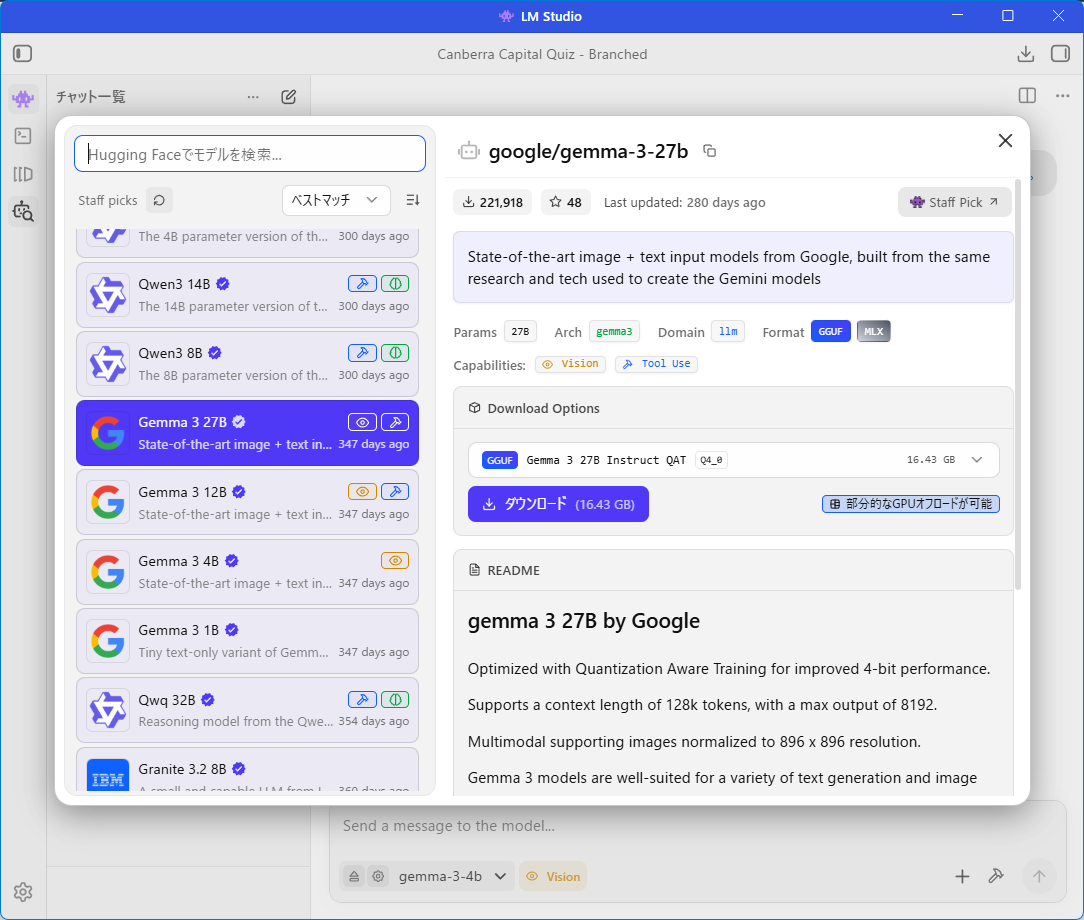The height and width of the screenshot is (920, 1084).
Task: Copy the google/gemma-3-27b model name
Action: pyautogui.click(x=710, y=151)
